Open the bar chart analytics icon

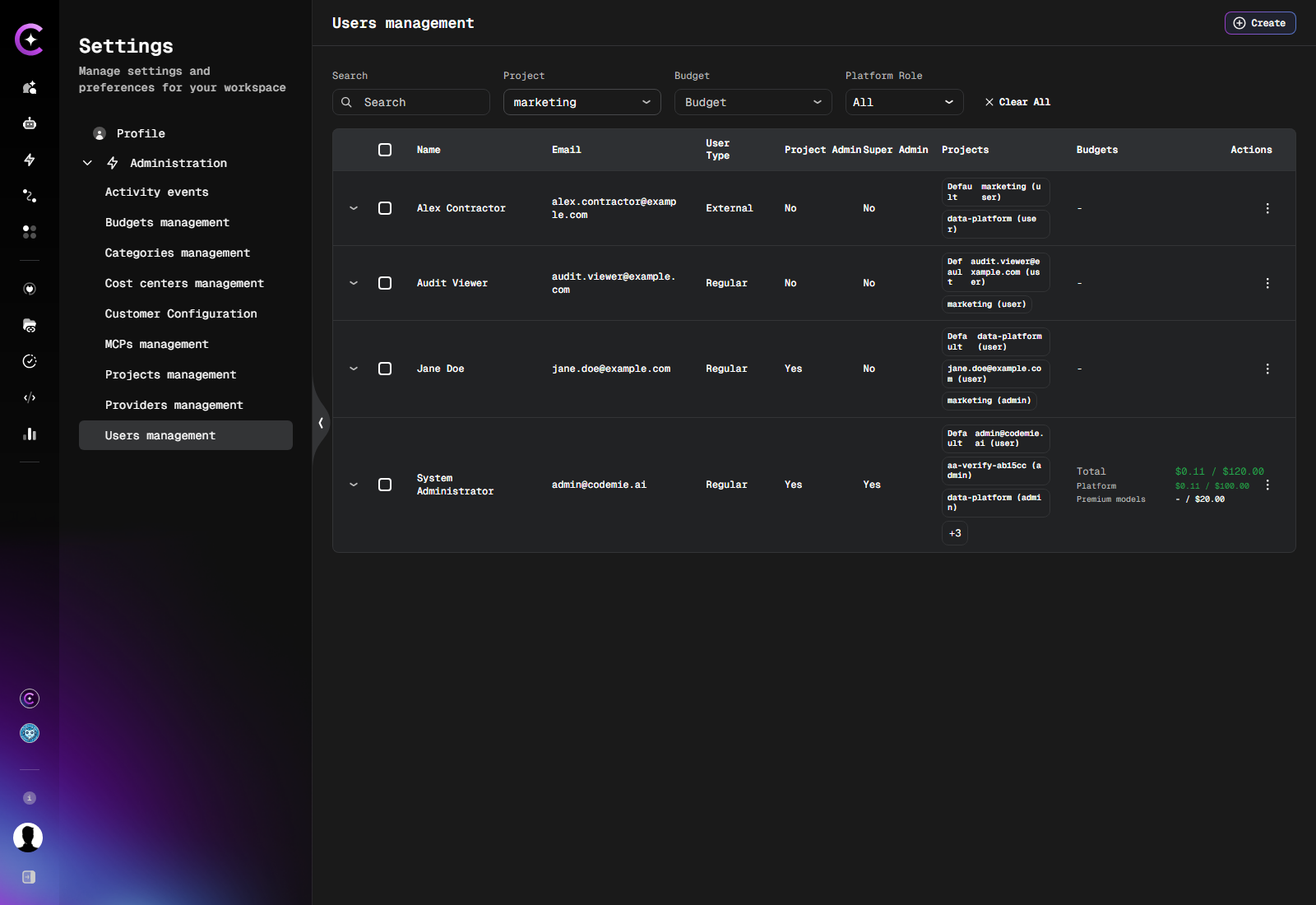[x=30, y=434]
